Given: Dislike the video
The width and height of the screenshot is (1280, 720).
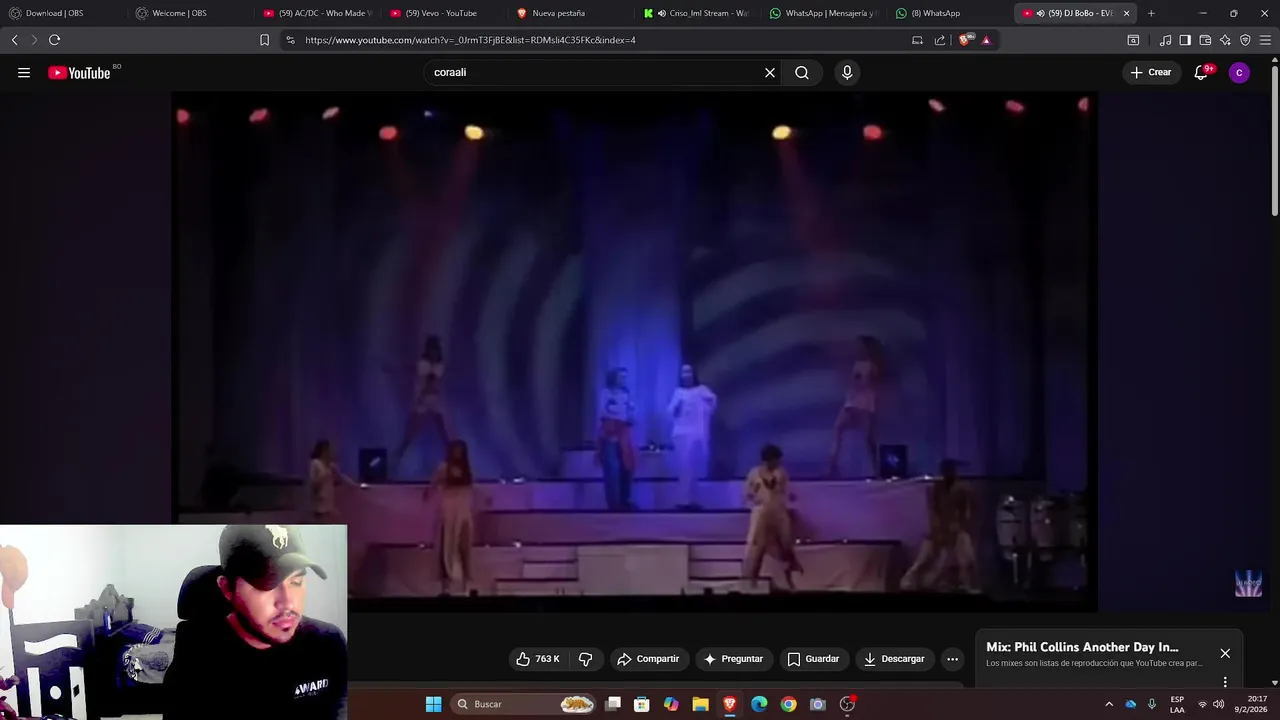Looking at the screenshot, I should pos(586,659).
